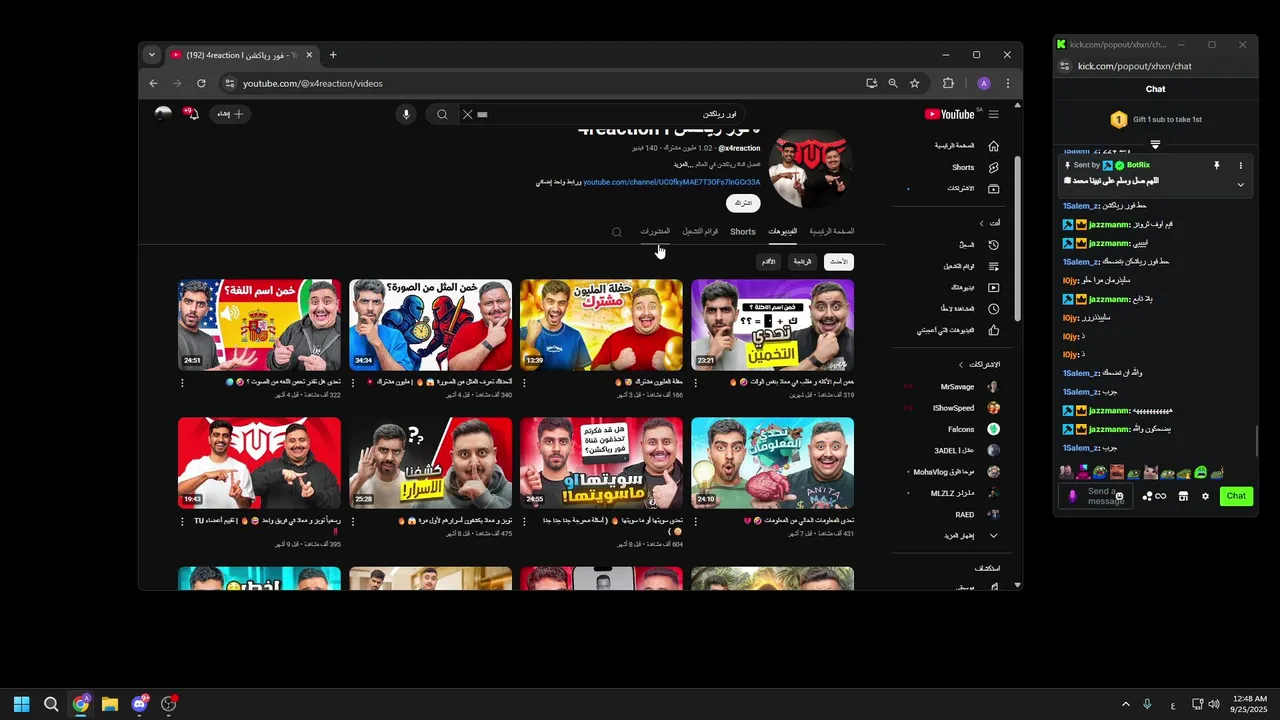Open Windows Start menu
Image resolution: width=1280 pixels, height=720 pixels.
coord(21,704)
